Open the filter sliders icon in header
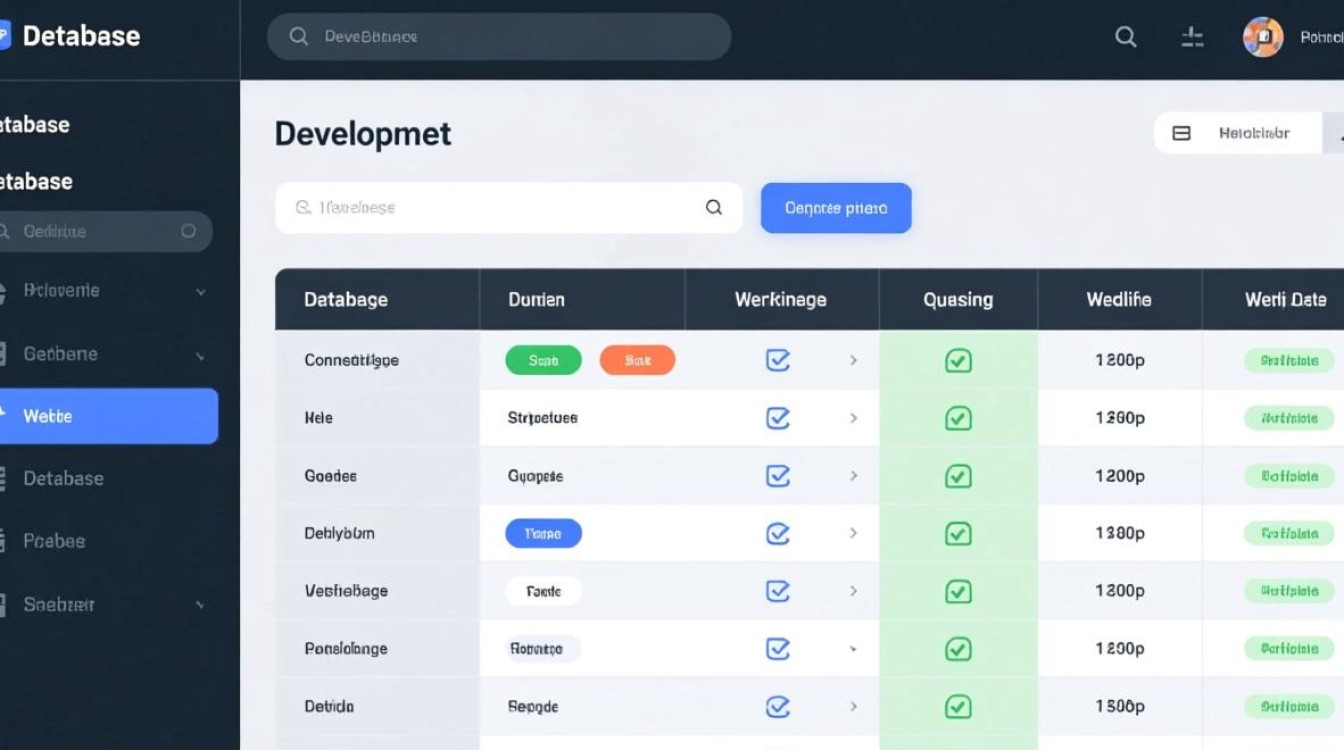Screen dimensions: 1344x750 1192,37
